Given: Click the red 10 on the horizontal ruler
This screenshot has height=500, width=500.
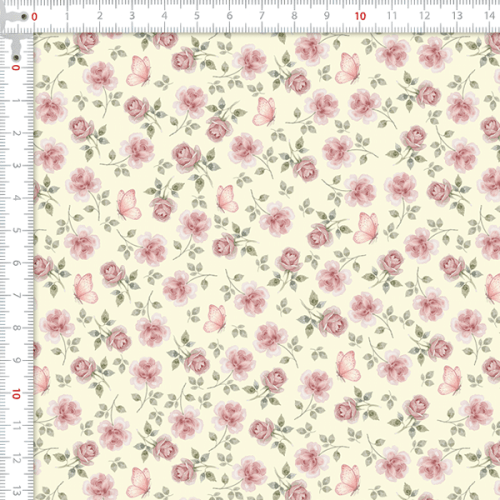Looking at the screenshot, I should [360, 16].
